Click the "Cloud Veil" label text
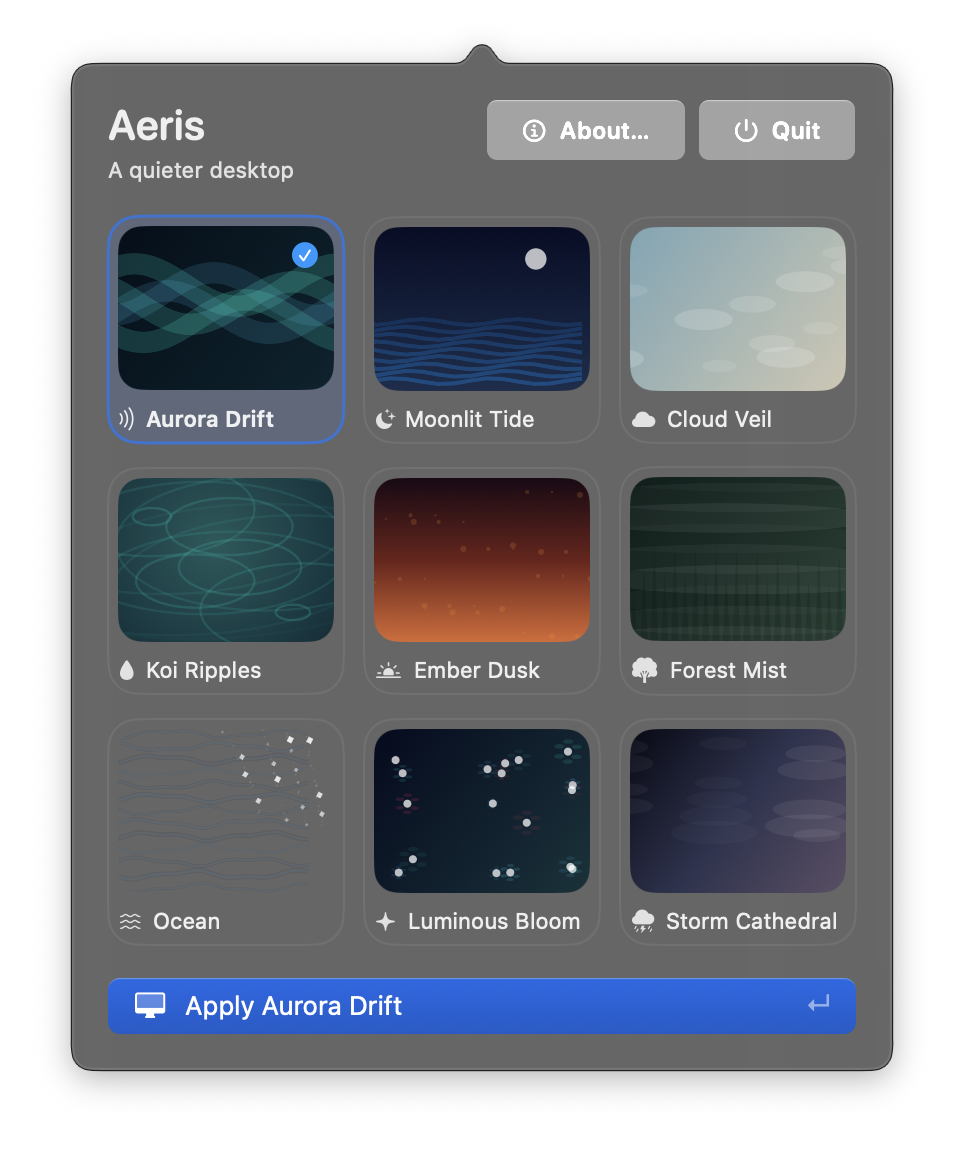Image resolution: width=964 pixels, height=1150 pixels. [x=719, y=419]
